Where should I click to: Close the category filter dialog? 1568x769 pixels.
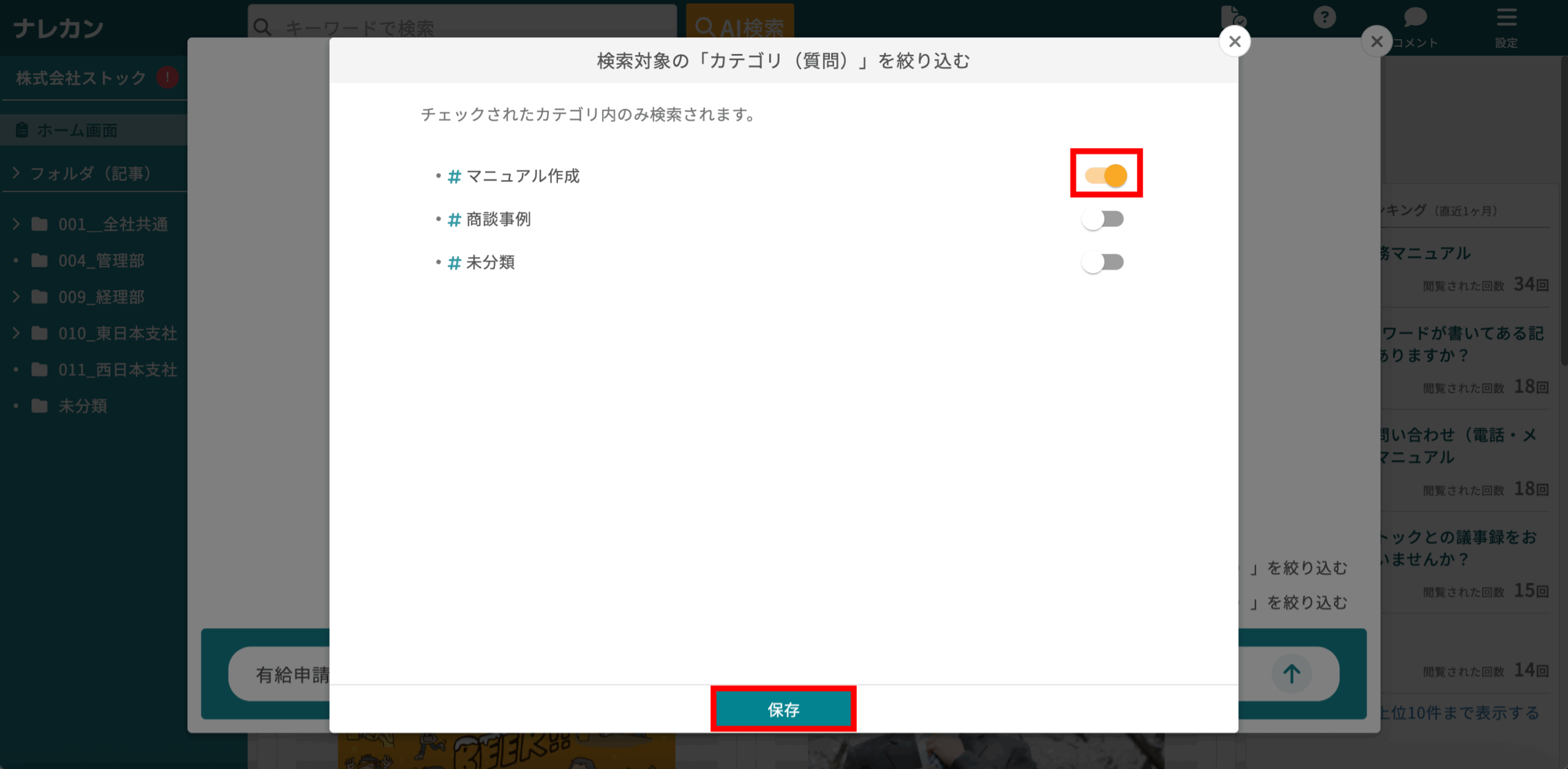point(1235,42)
